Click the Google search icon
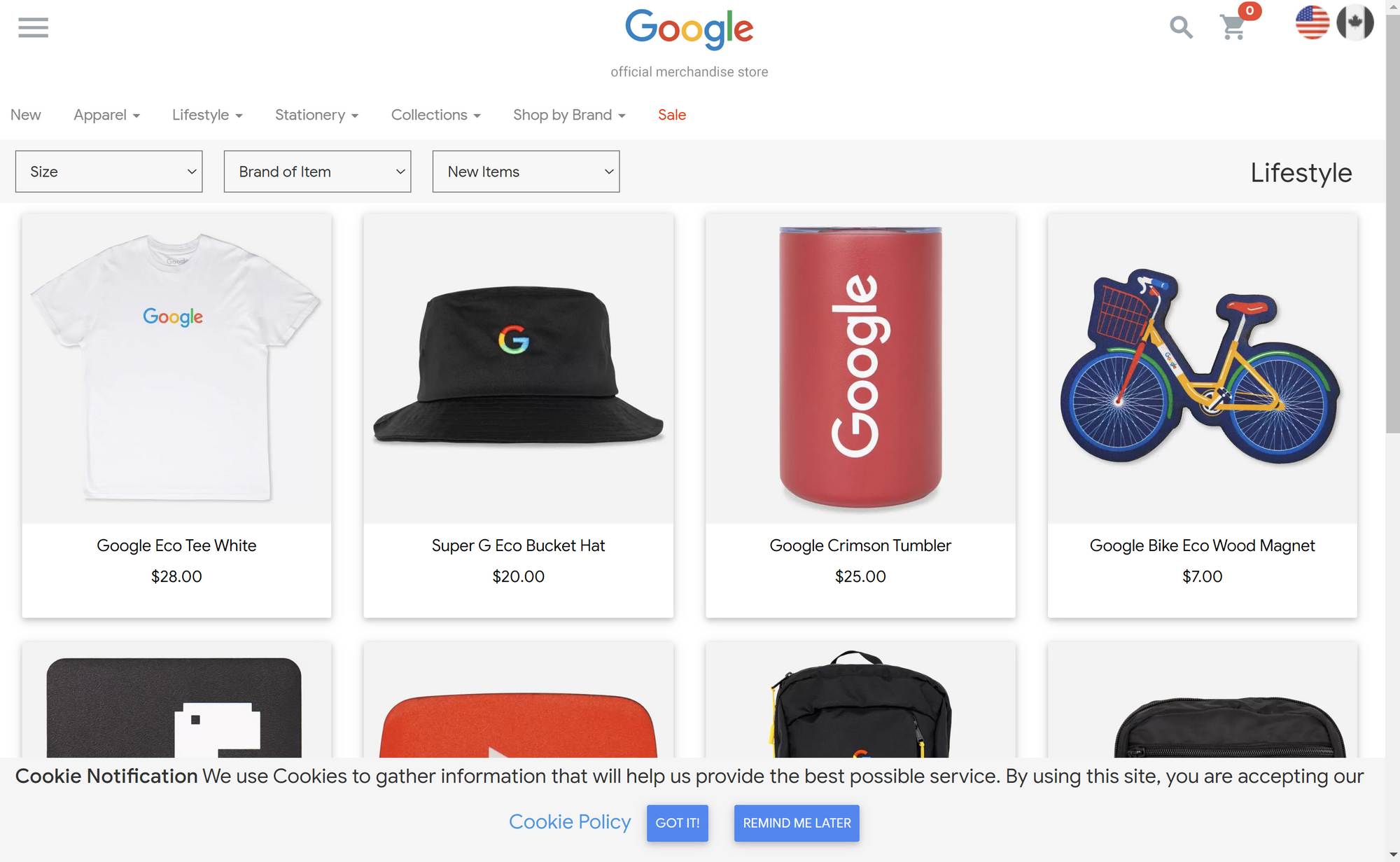This screenshot has height=862, width=1400. [x=1181, y=27]
